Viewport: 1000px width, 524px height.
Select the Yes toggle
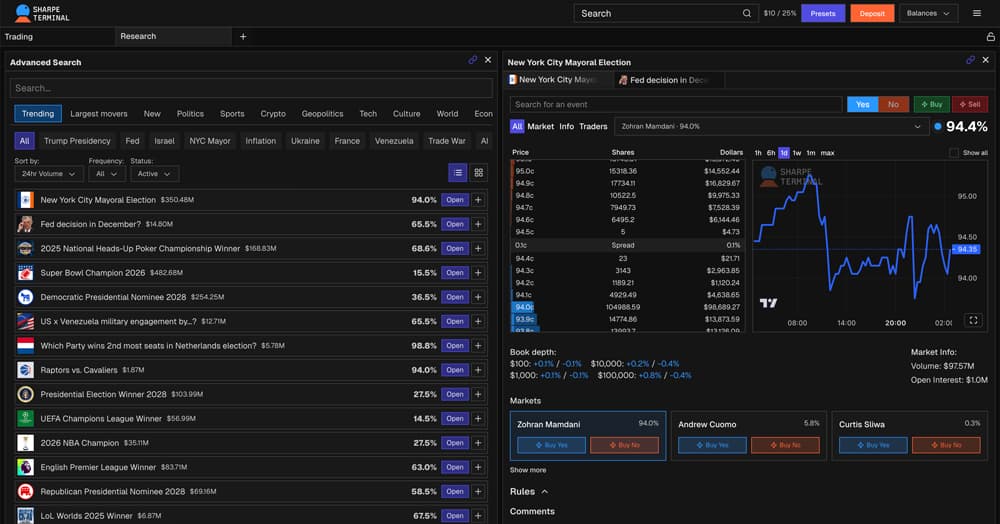click(x=862, y=105)
